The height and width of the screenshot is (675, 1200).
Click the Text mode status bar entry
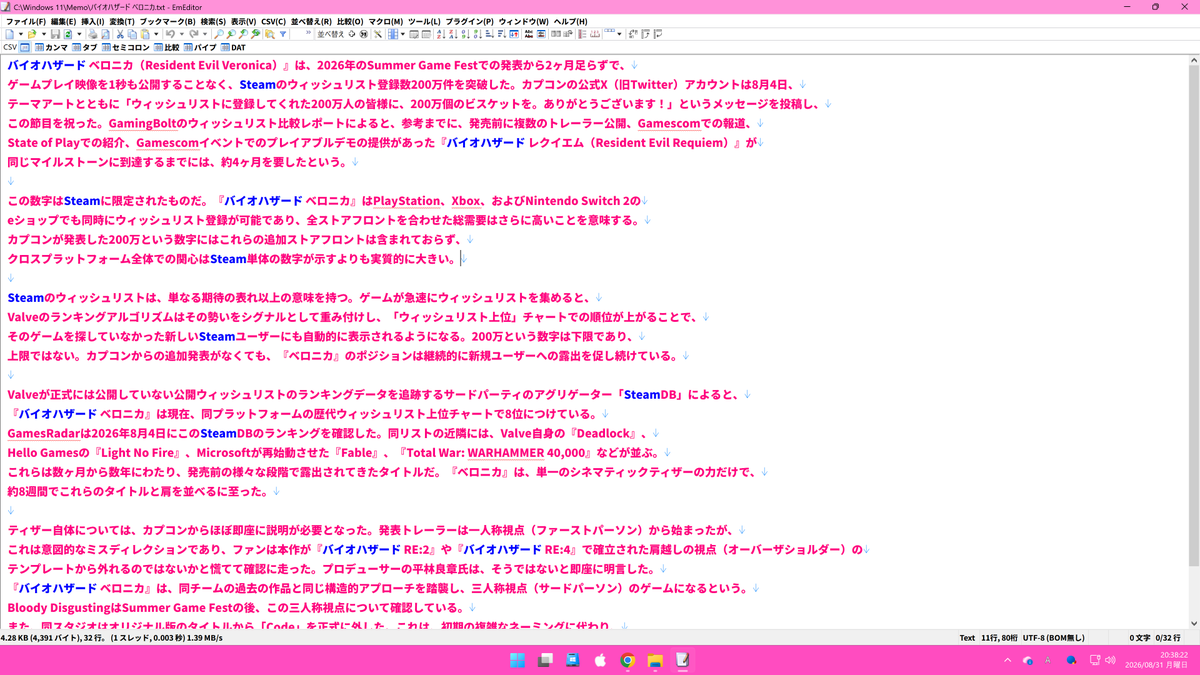(x=967, y=638)
